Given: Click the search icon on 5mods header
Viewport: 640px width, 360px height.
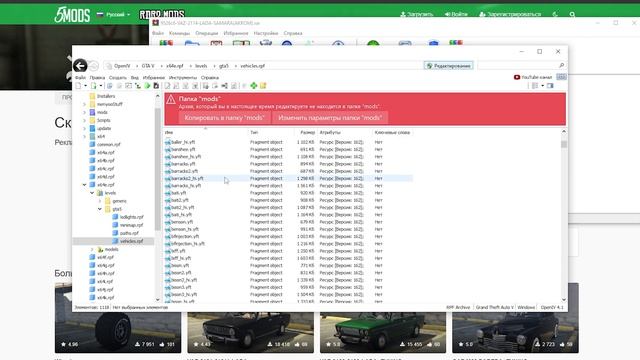Looking at the screenshot, I should tap(572, 14).
